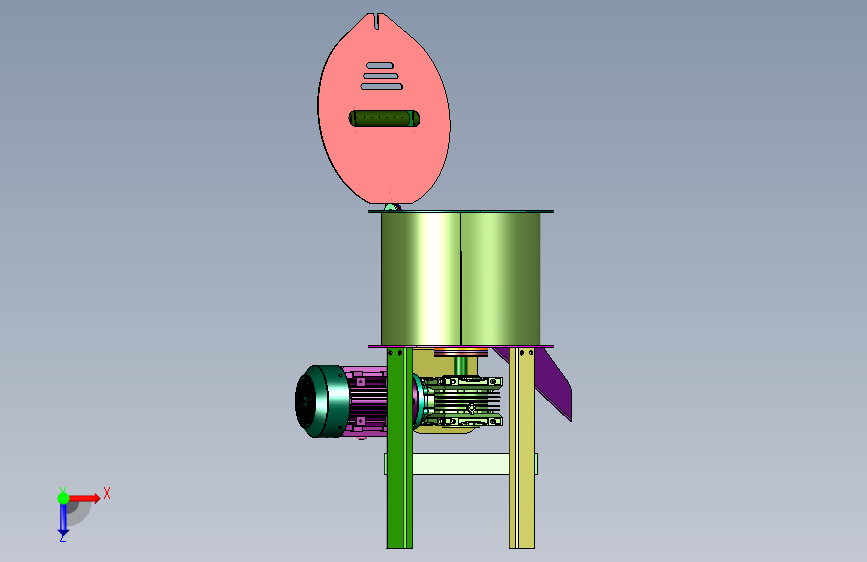This screenshot has height=562, width=867.
Task: Select the bottom vent slot in the lid
Action: [382, 86]
